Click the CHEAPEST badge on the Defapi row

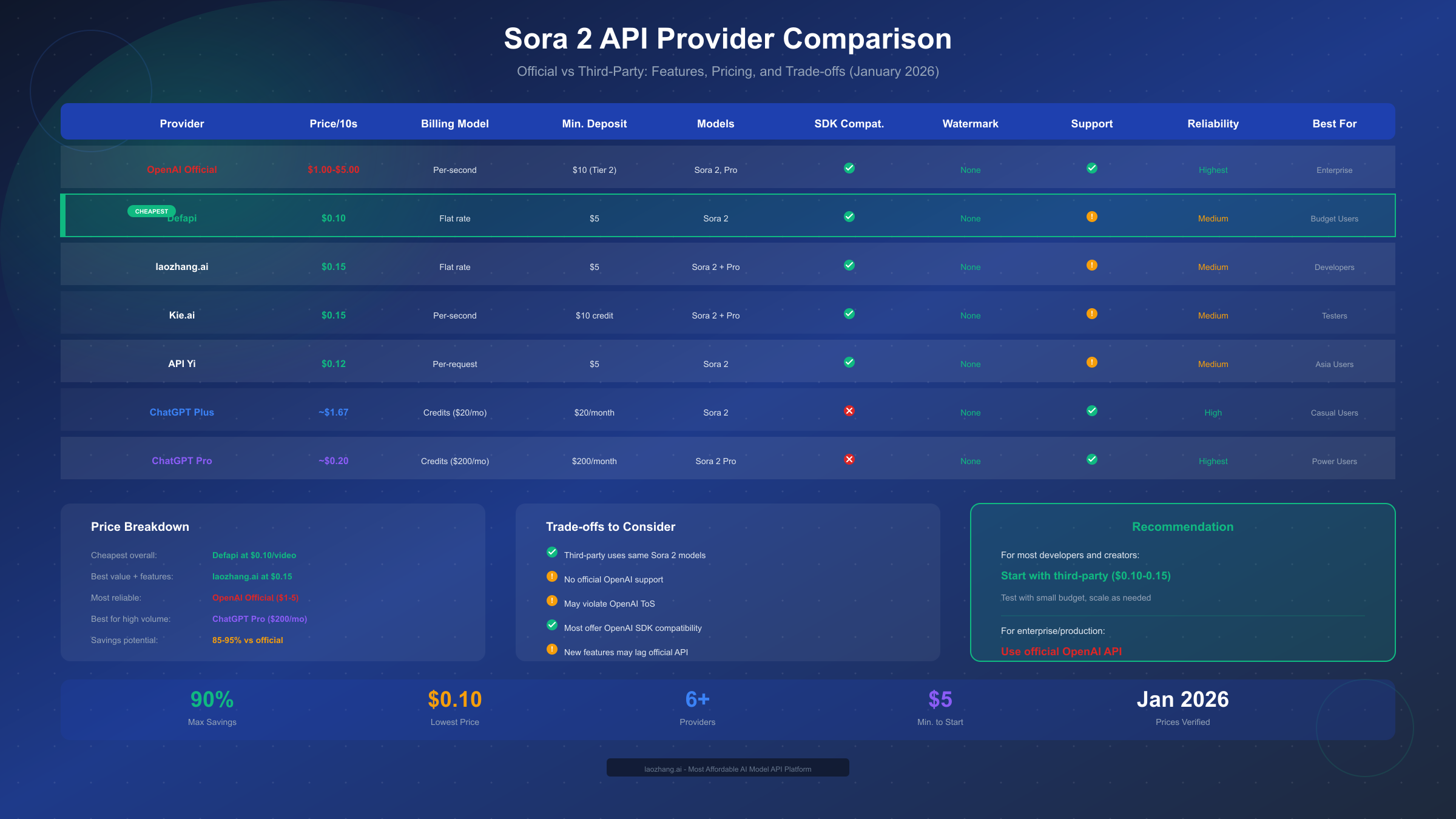(x=151, y=211)
